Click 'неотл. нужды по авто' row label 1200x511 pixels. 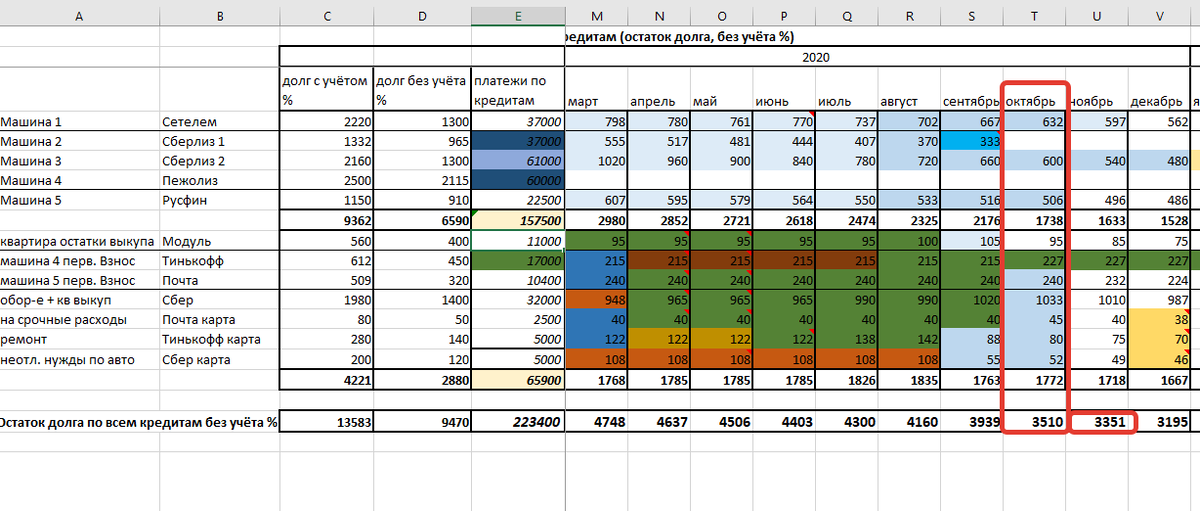80,360
